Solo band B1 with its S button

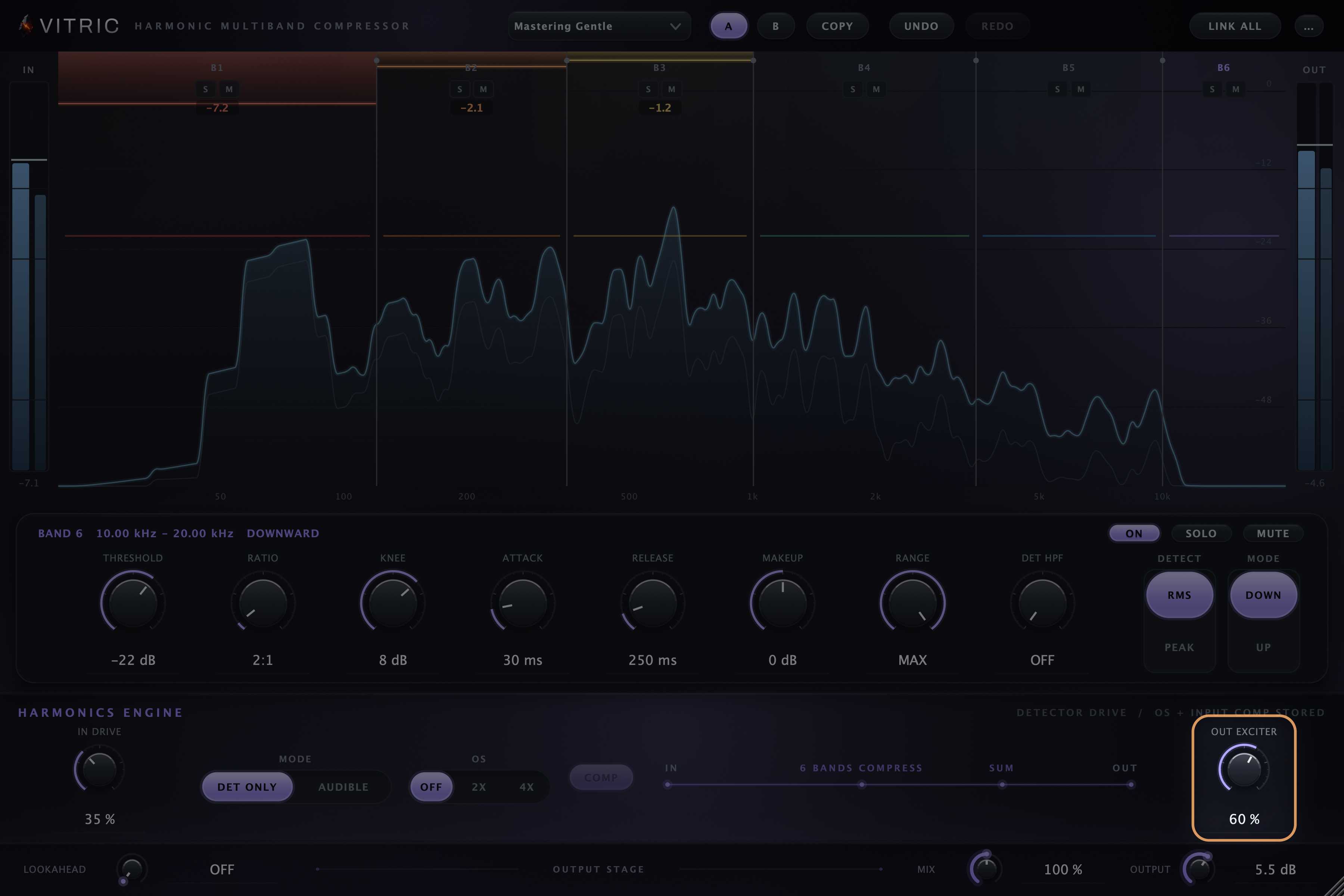(x=206, y=89)
